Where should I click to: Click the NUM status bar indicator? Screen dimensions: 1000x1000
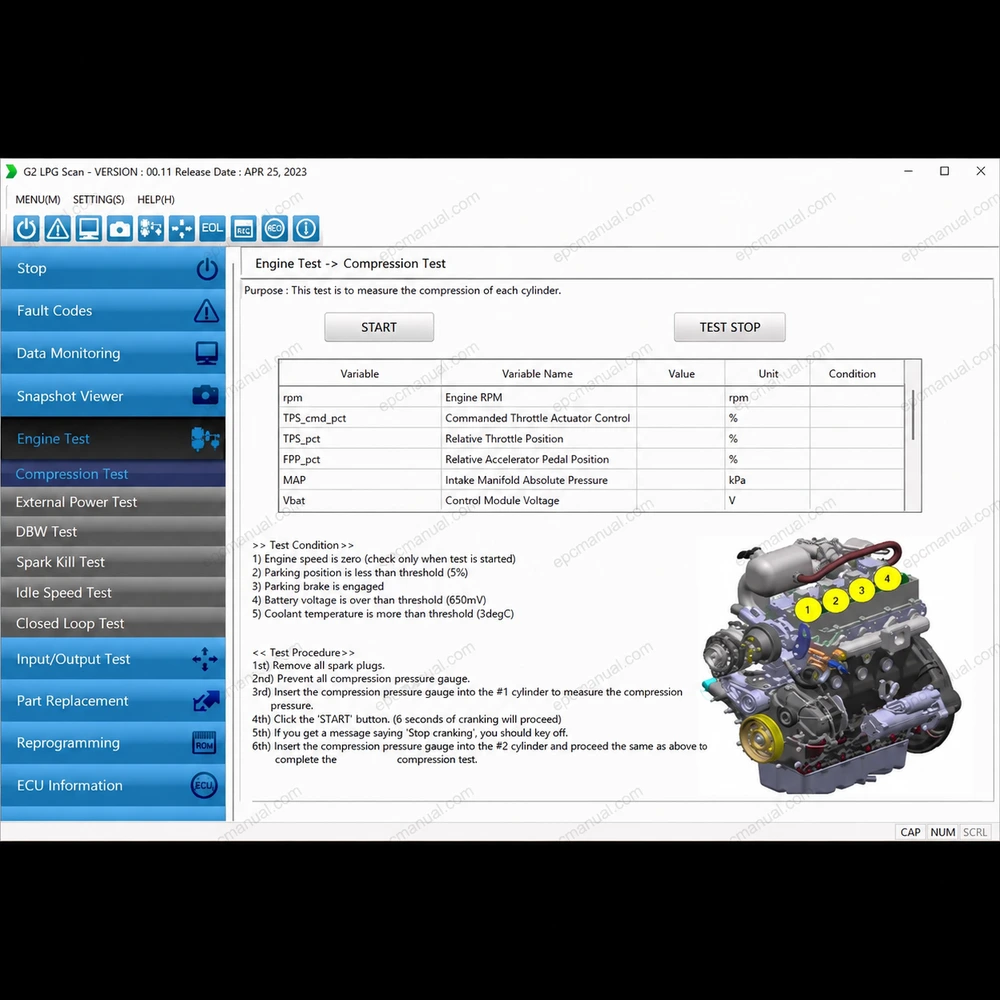[x=943, y=832]
